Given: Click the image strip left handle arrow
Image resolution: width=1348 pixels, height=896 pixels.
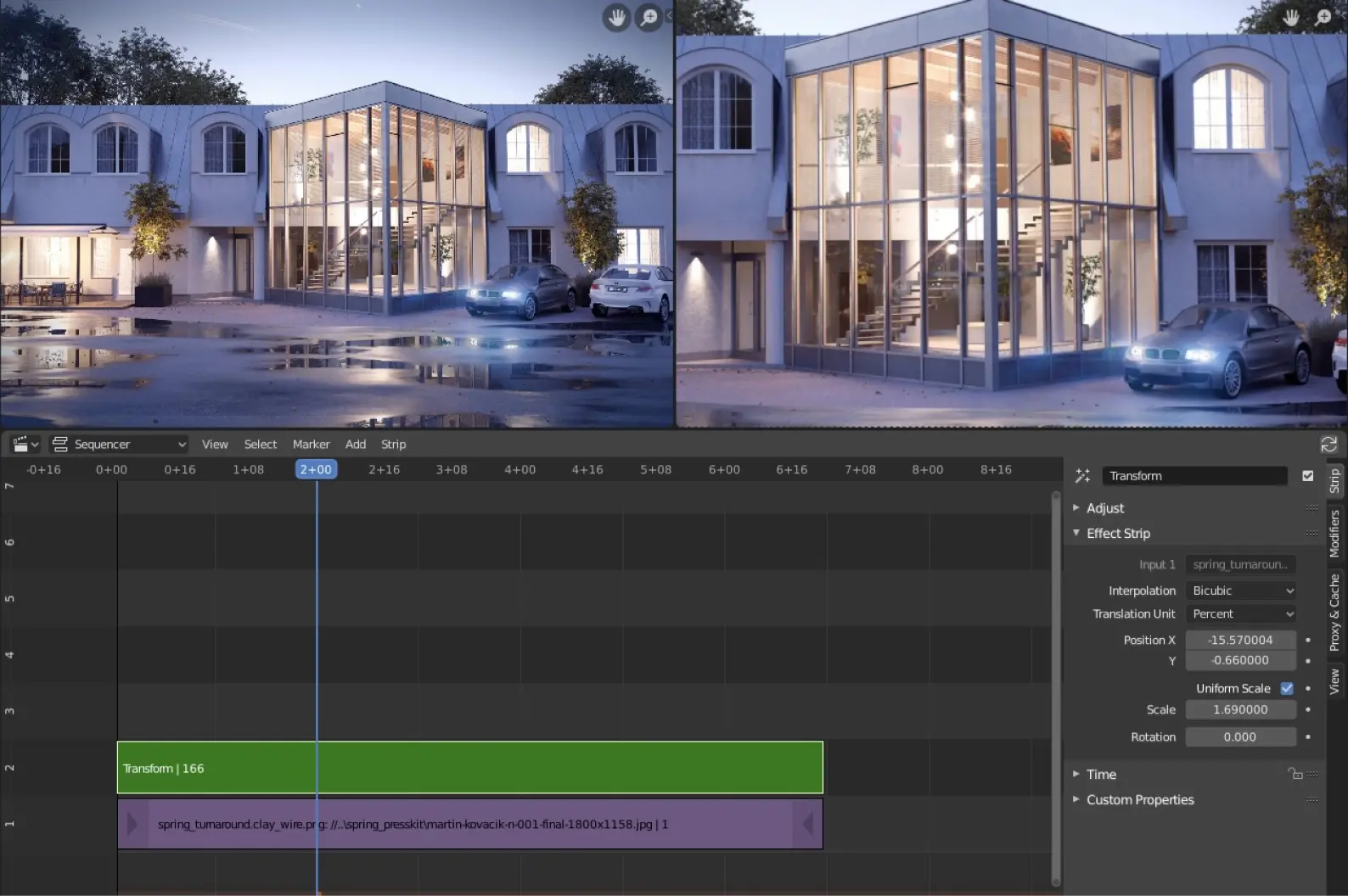Looking at the screenshot, I should [x=132, y=823].
